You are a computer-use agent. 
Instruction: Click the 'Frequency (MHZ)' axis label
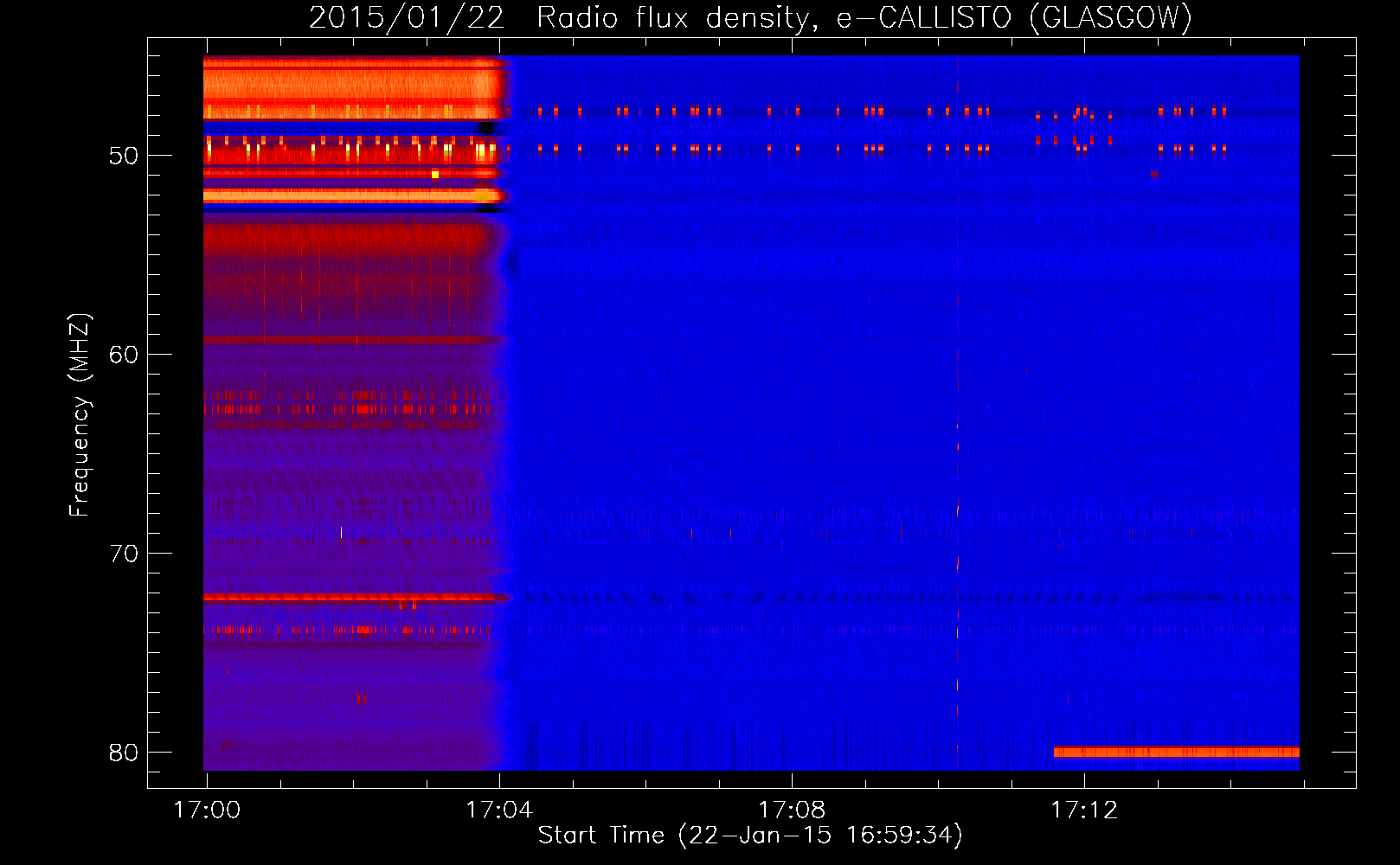click(79, 415)
